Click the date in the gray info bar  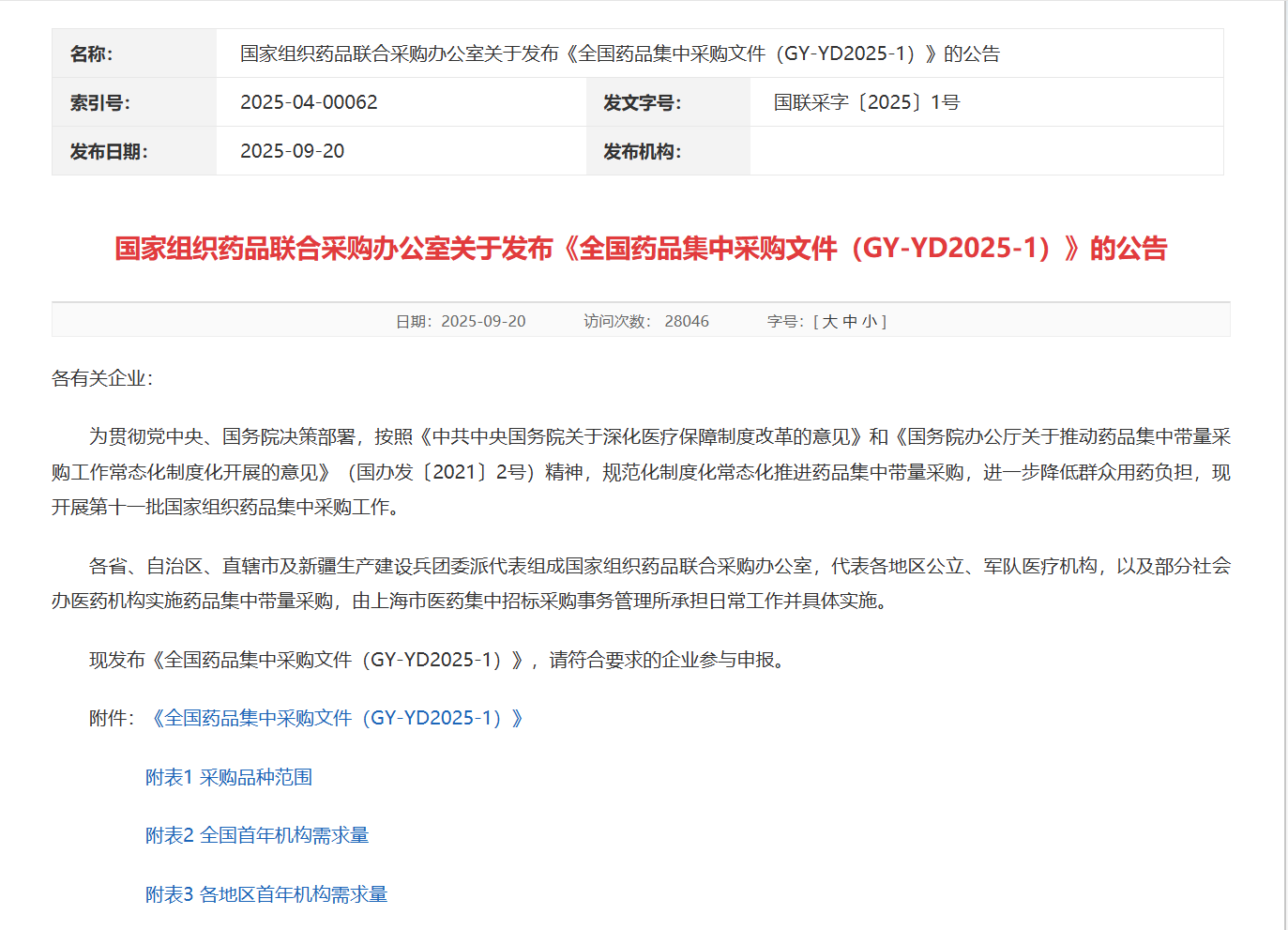tap(483, 322)
